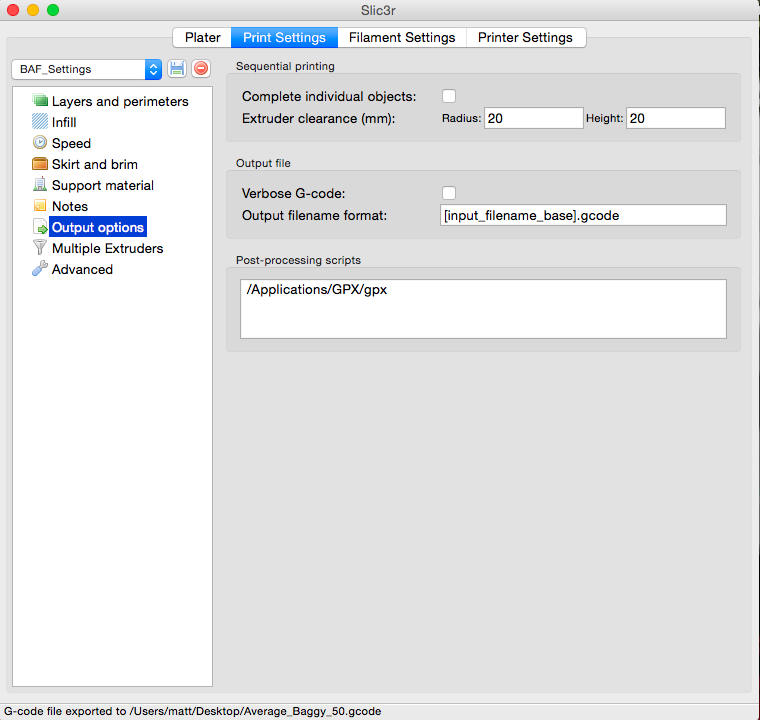Switch to the Plater tab
This screenshot has width=760, height=720.
pyautogui.click(x=202, y=37)
